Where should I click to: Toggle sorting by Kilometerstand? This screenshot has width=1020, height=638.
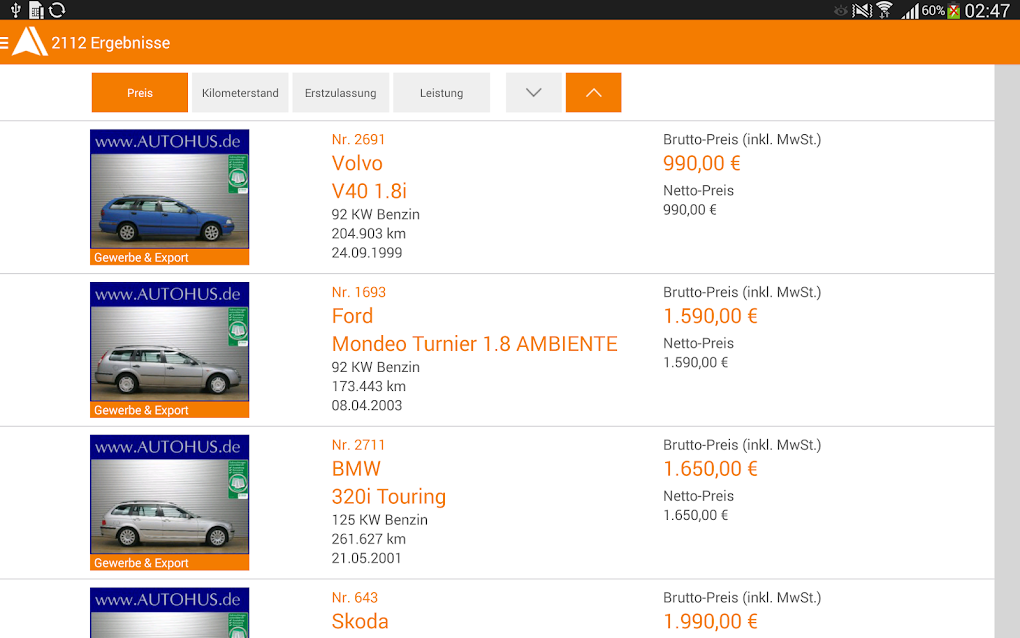pyautogui.click(x=239, y=92)
